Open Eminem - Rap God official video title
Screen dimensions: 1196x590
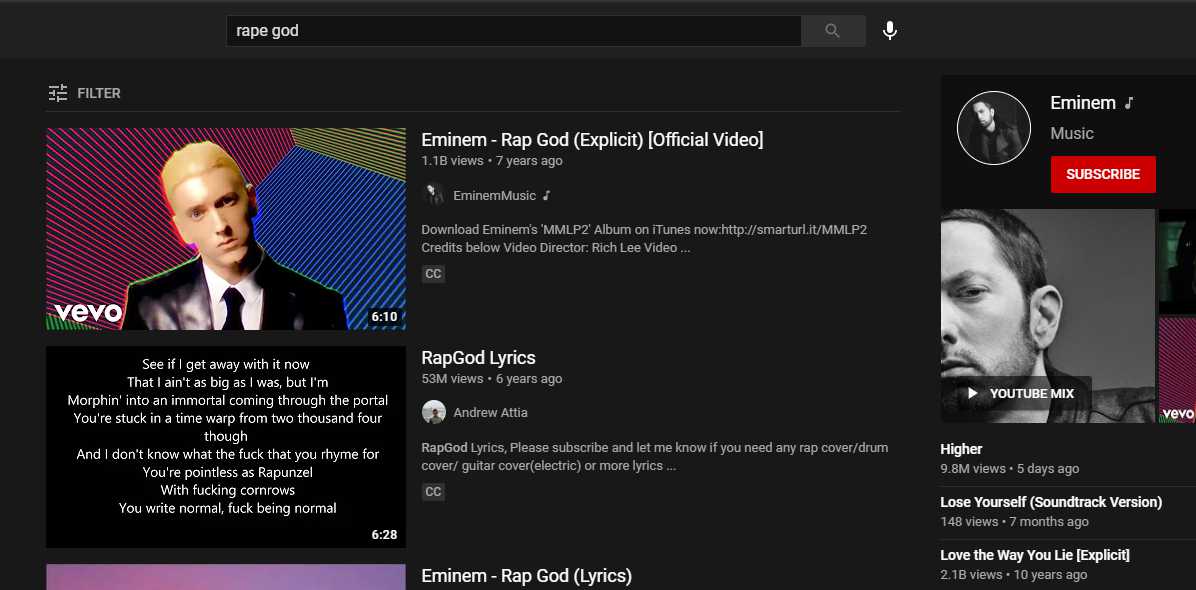point(592,140)
